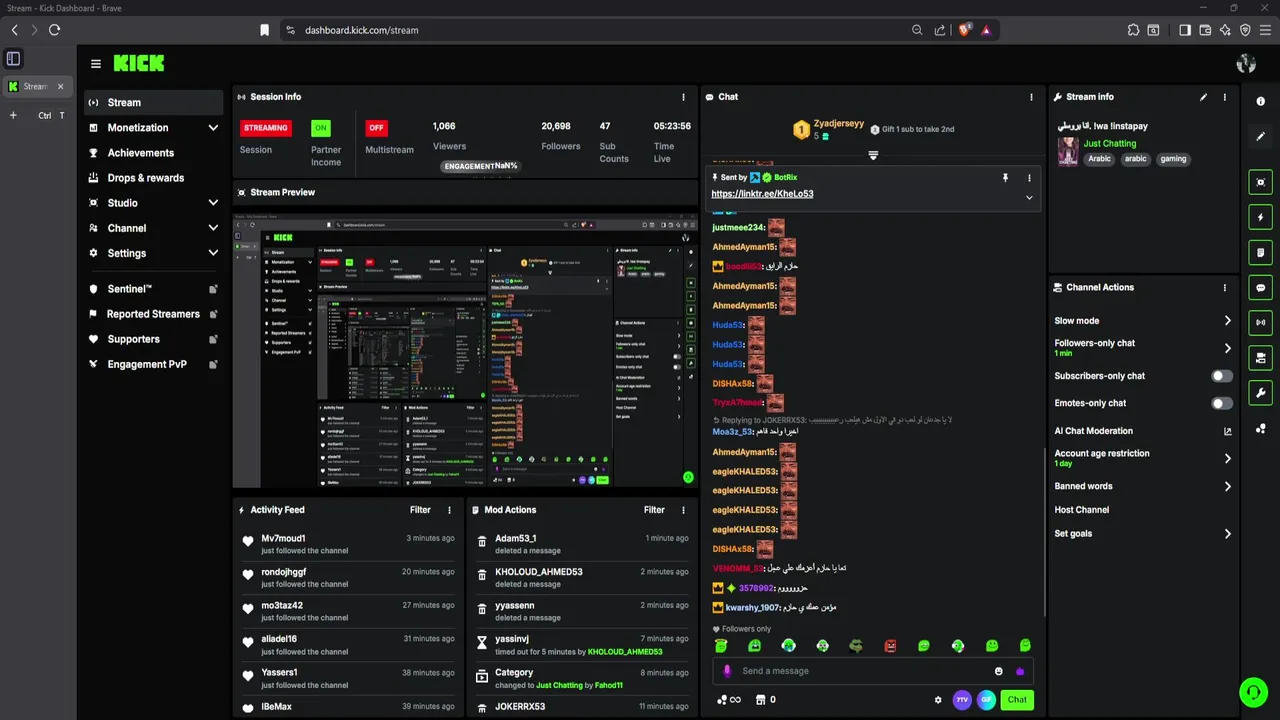The height and width of the screenshot is (720, 1280).
Task: Open Sentinel in the sidebar
Action: 152,289
